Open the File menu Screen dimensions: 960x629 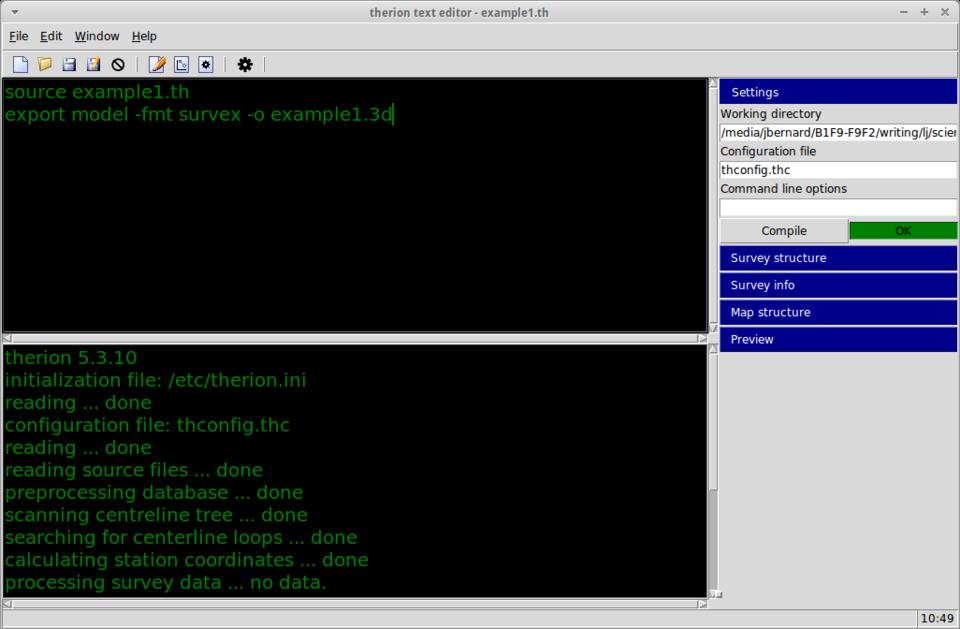18,36
